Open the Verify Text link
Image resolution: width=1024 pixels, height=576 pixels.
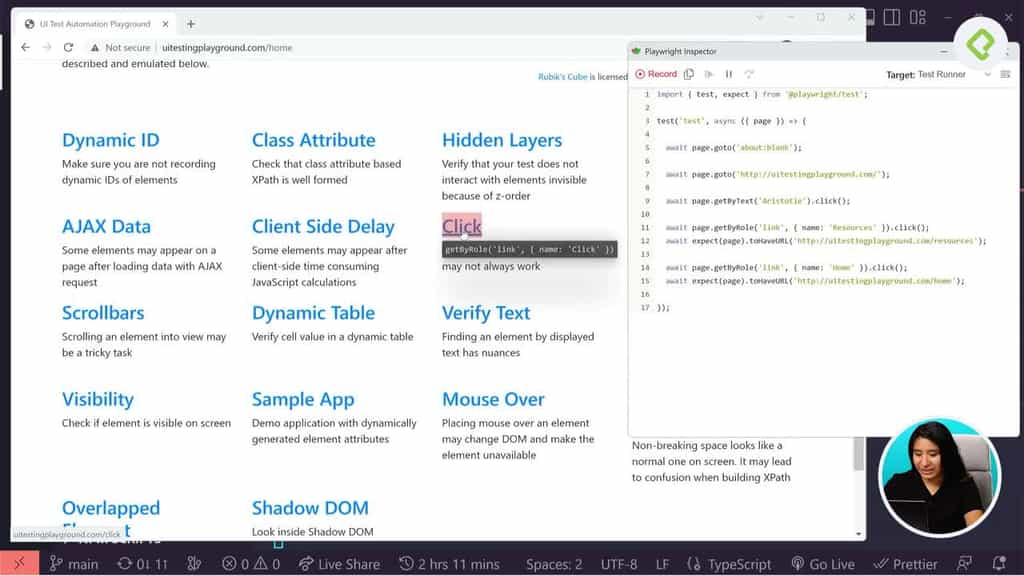[486, 313]
